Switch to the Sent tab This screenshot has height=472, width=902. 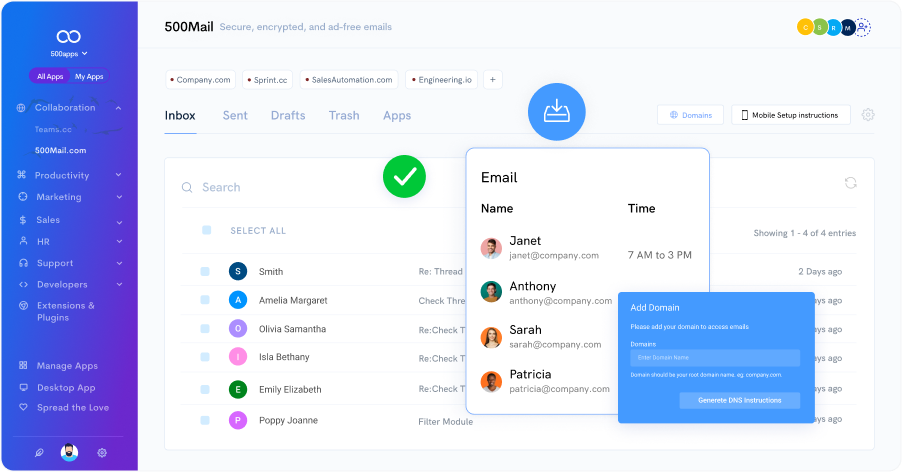pyautogui.click(x=235, y=115)
